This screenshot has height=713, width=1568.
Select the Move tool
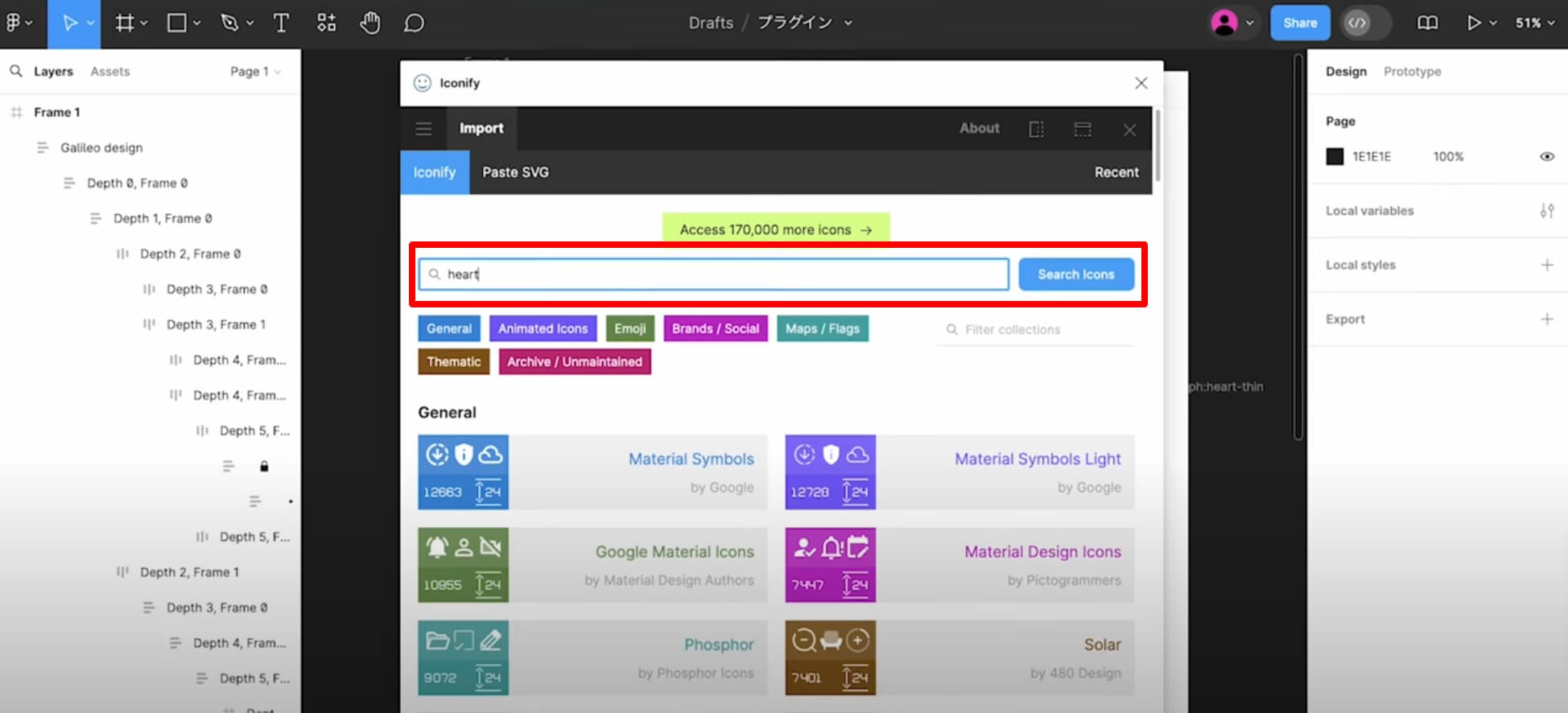70,23
